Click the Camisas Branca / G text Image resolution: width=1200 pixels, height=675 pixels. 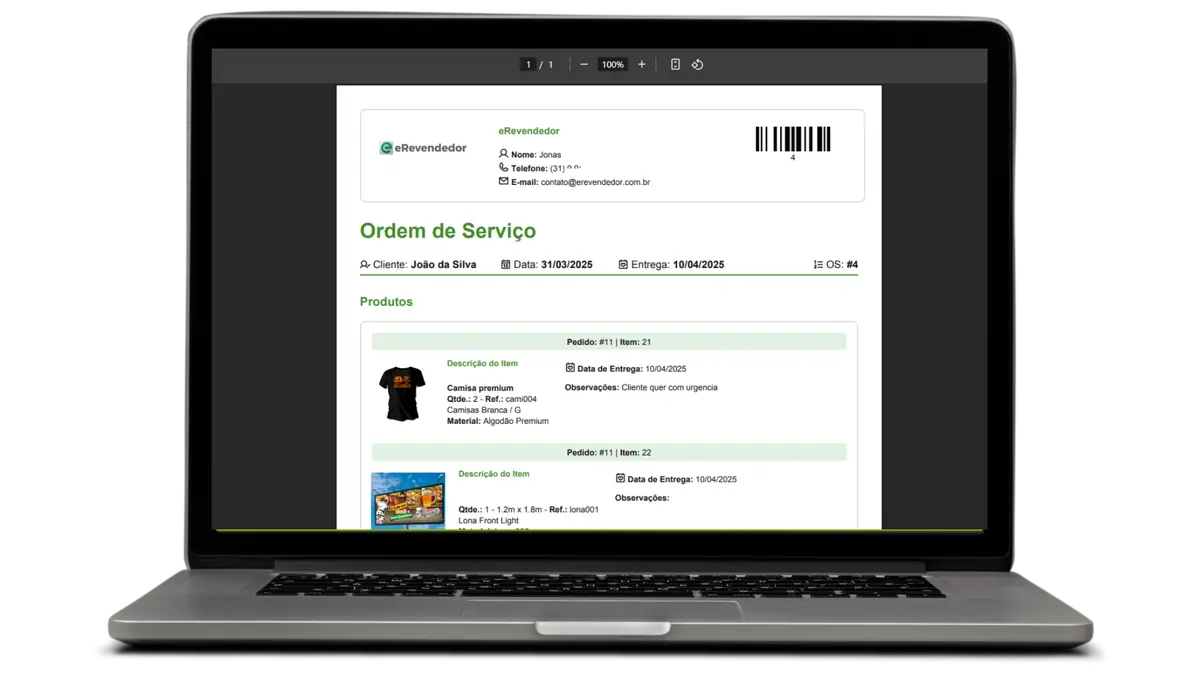pos(484,410)
